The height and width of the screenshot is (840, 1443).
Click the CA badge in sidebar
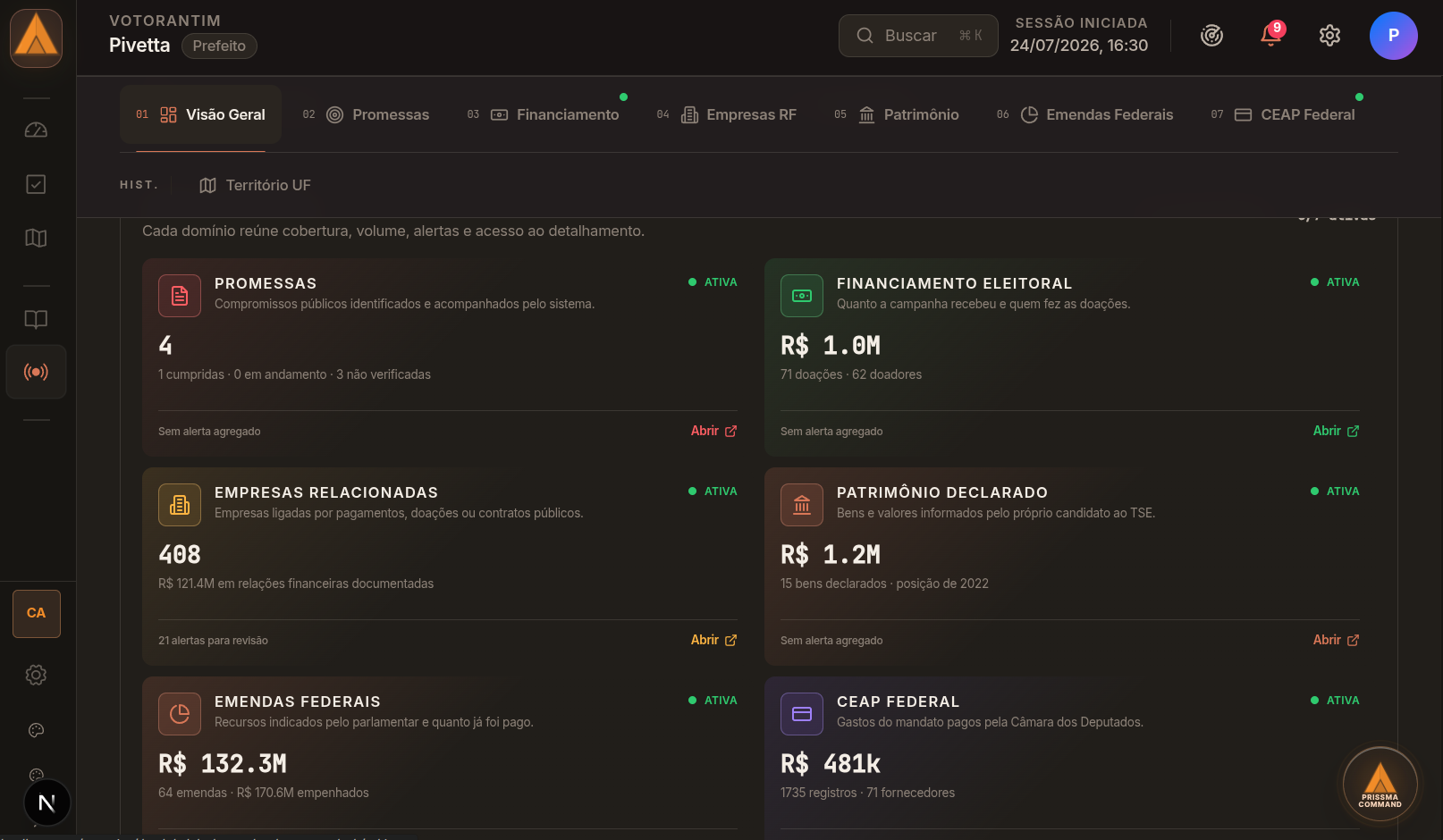pyautogui.click(x=37, y=613)
